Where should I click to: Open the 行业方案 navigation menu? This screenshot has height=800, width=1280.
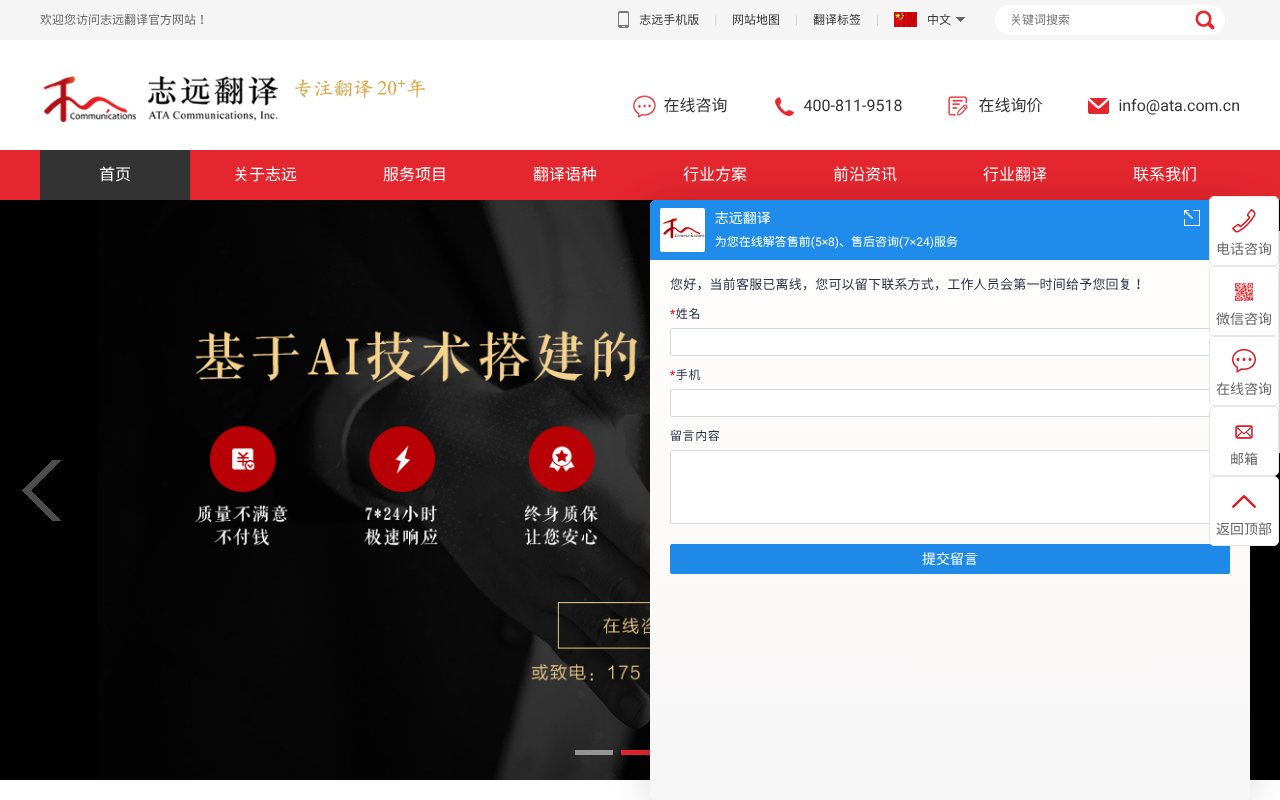pyautogui.click(x=715, y=174)
